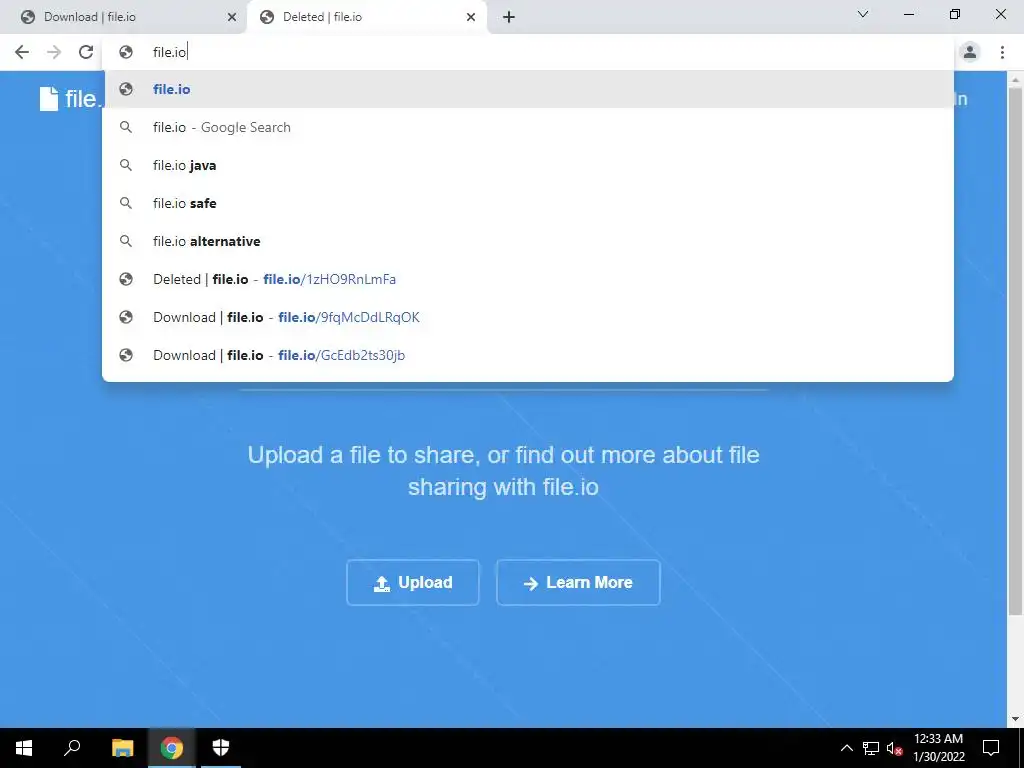1024x768 pixels.
Task: Open history entry file.io/1zHO9RnLmFa
Action: pos(528,279)
